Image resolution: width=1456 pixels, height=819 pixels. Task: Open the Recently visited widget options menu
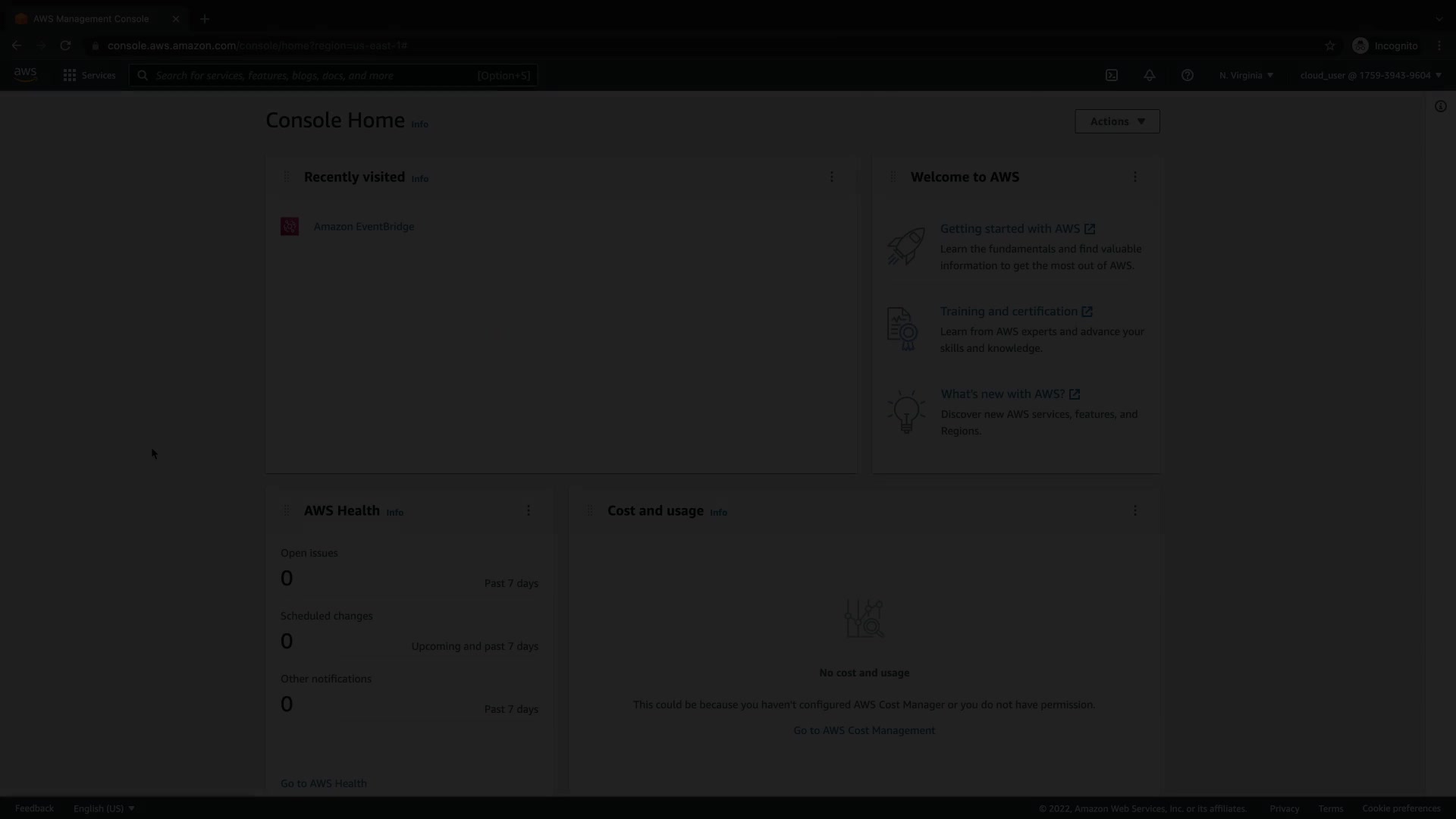(832, 177)
